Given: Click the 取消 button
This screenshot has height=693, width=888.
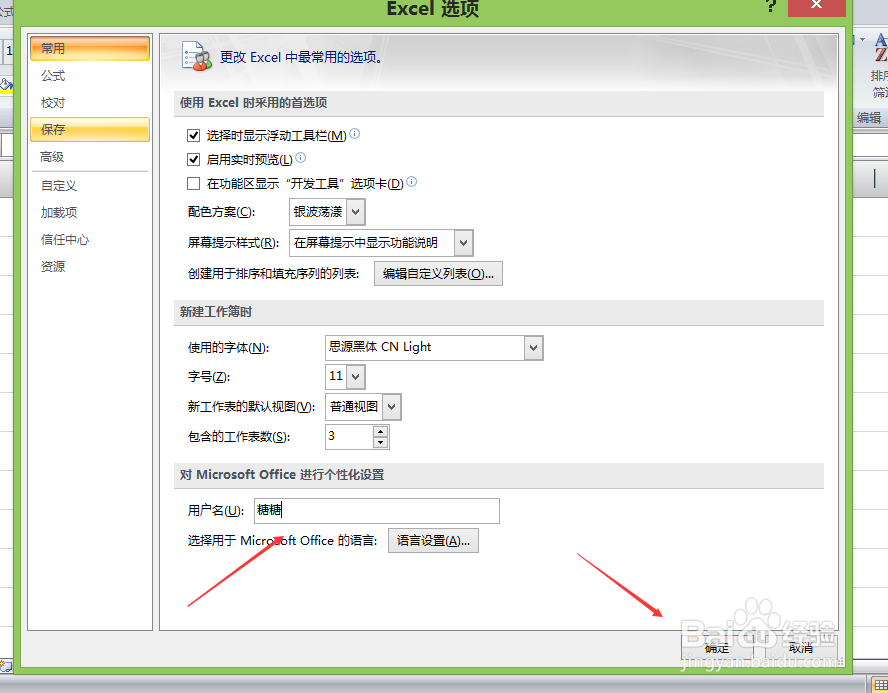Looking at the screenshot, I should pyautogui.click(x=801, y=647).
